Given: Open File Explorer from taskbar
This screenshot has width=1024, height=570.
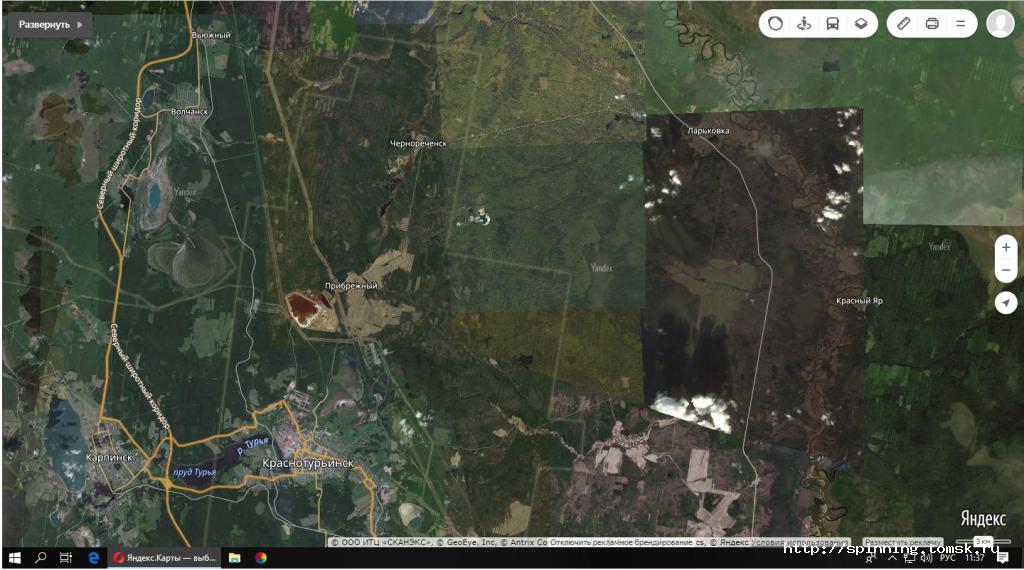Looking at the screenshot, I should 235,558.
